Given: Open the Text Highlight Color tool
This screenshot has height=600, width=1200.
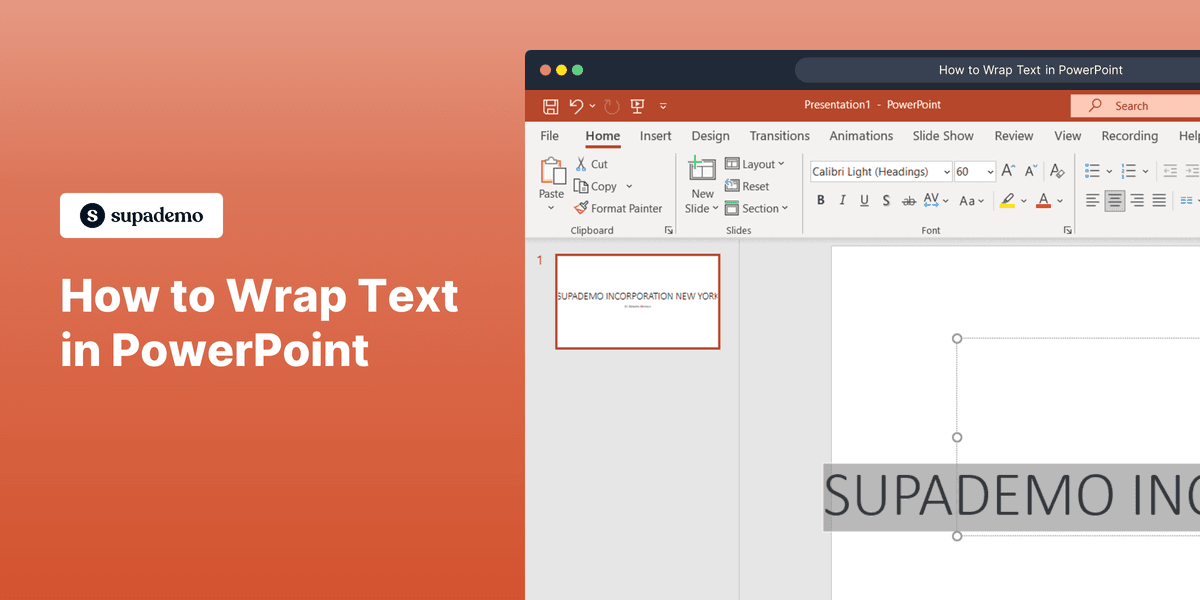Looking at the screenshot, I should click(1009, 200).
